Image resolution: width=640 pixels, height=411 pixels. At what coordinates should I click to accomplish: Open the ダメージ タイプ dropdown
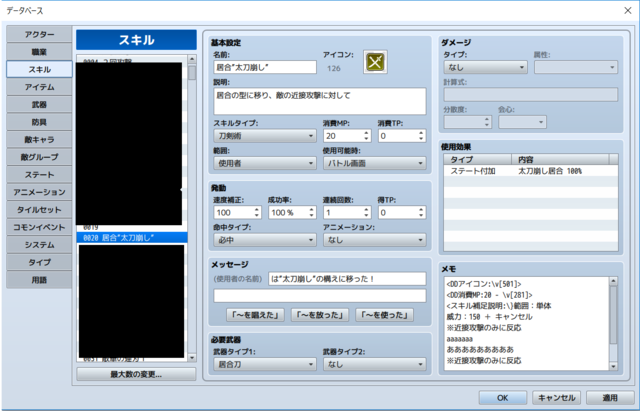[485, 67]
